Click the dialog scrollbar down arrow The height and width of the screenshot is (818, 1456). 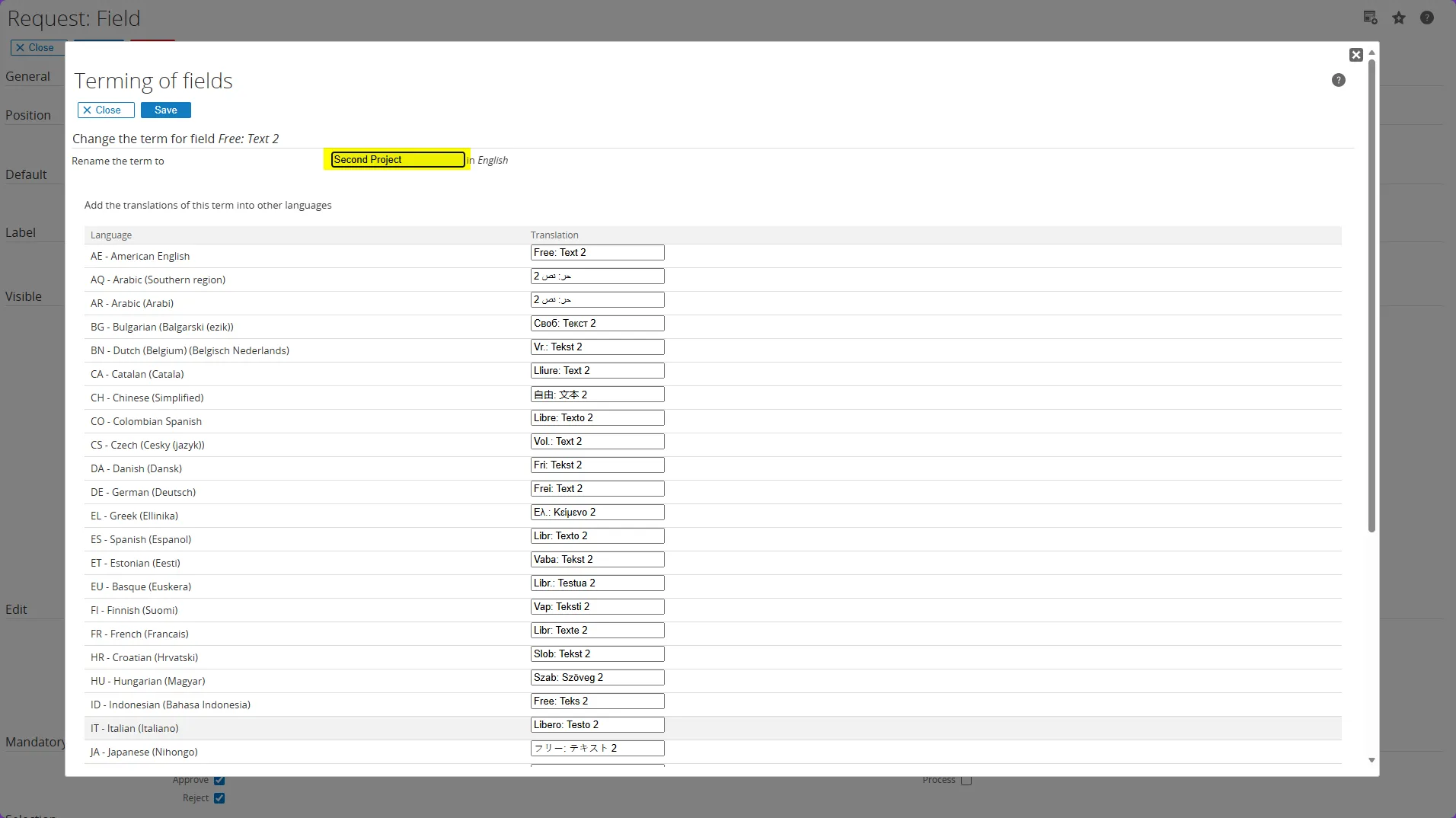[x=1371, y=760]
